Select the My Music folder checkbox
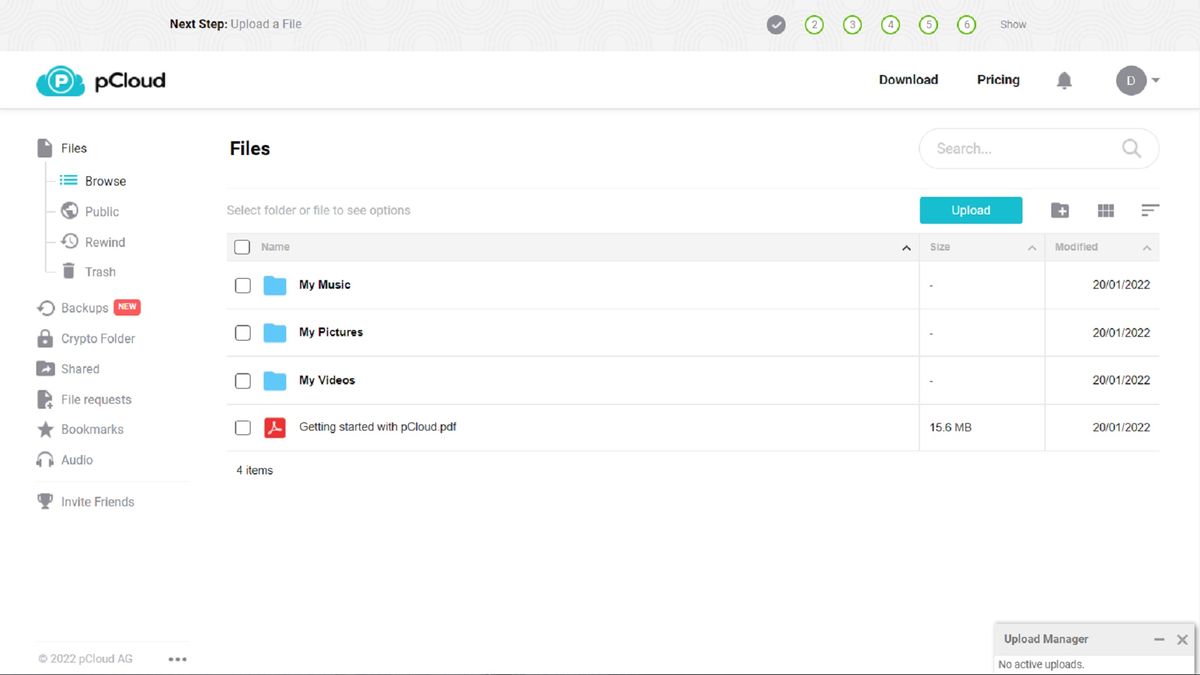 tap(242, 285)
